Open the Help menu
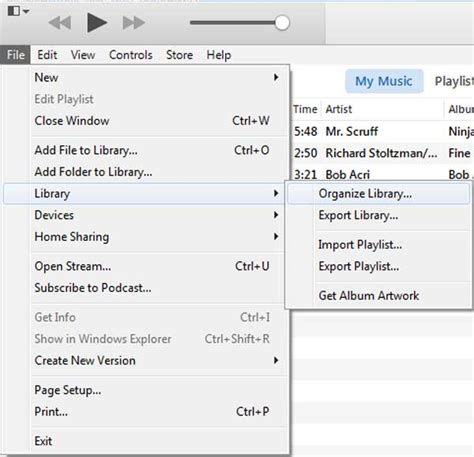The image size is (474, 457). pyautogui.click(x=219, y=55)
